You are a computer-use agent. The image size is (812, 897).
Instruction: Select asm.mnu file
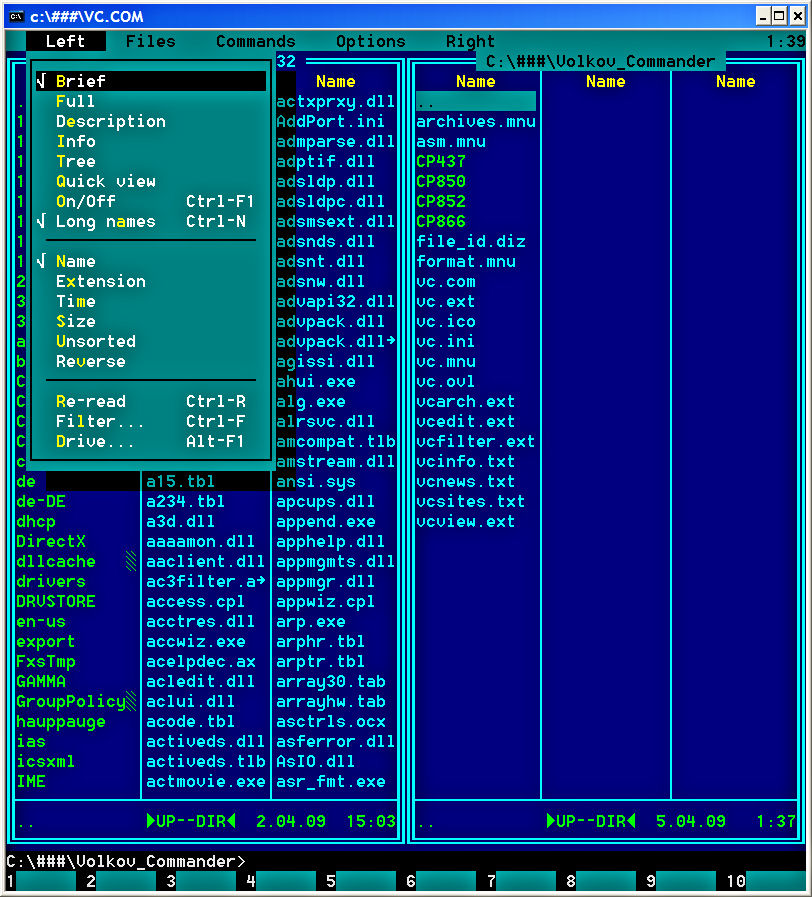(x=451, y=141)
